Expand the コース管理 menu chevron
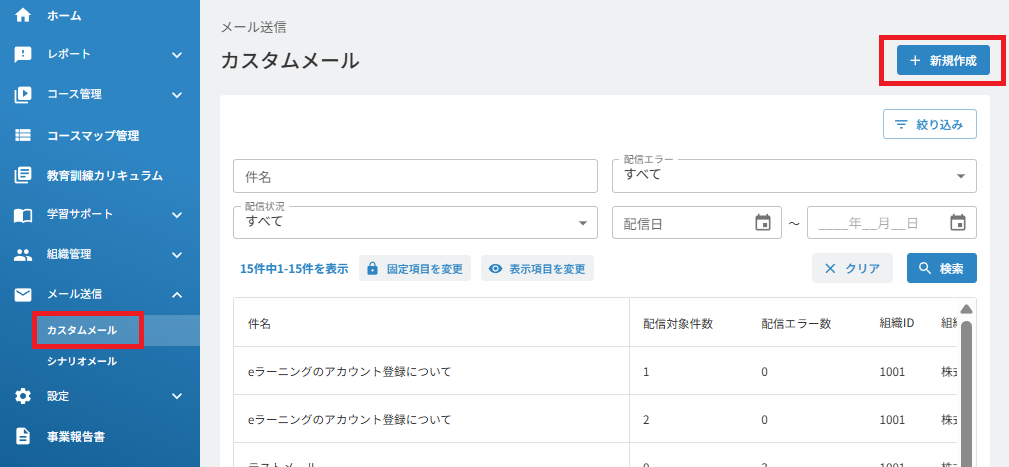This screenshot has width=1009, height=467. click(178, 95)
